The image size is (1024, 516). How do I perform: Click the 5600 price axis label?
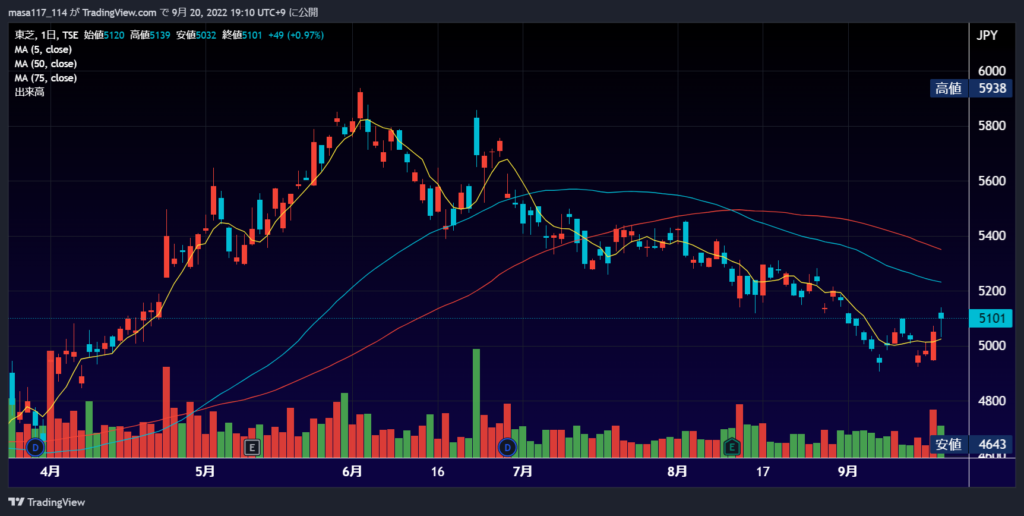(991, 180)
